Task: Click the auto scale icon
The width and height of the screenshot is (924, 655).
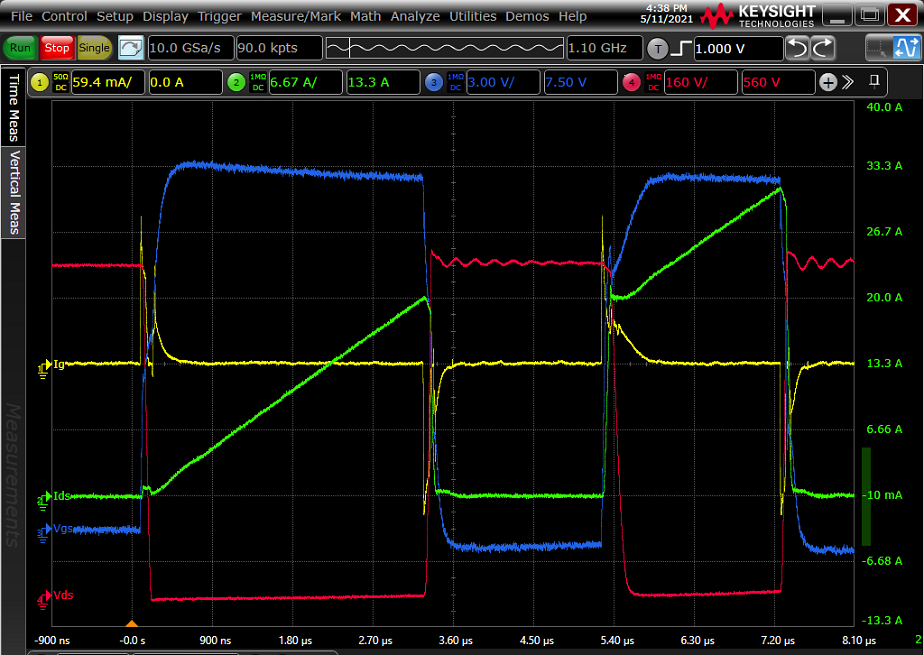Action: (x=131, y=48)
